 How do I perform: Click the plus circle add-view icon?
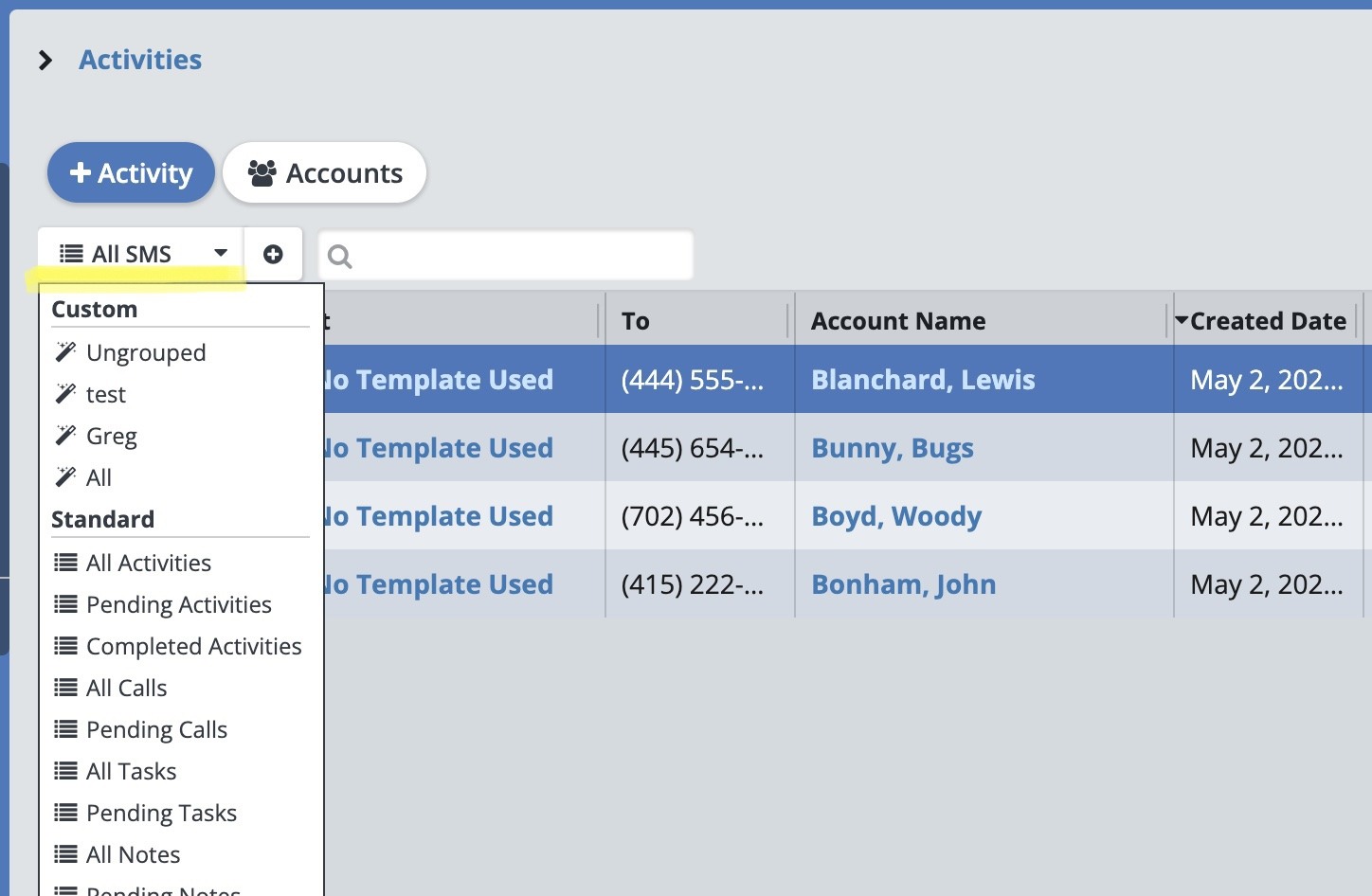point(273,254)
